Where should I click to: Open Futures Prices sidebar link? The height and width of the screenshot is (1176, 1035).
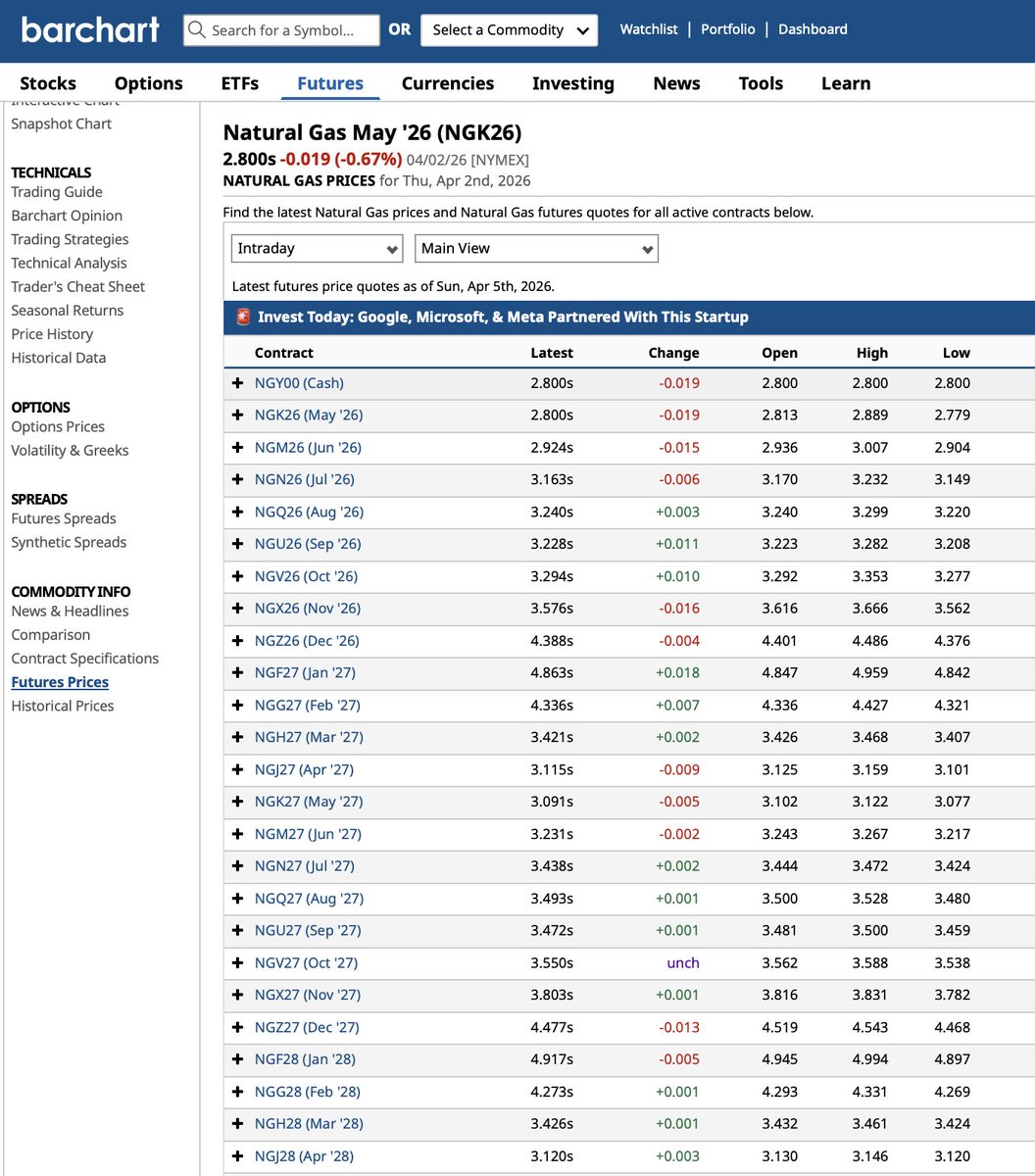pyautogui.click(x=60, y=682)
